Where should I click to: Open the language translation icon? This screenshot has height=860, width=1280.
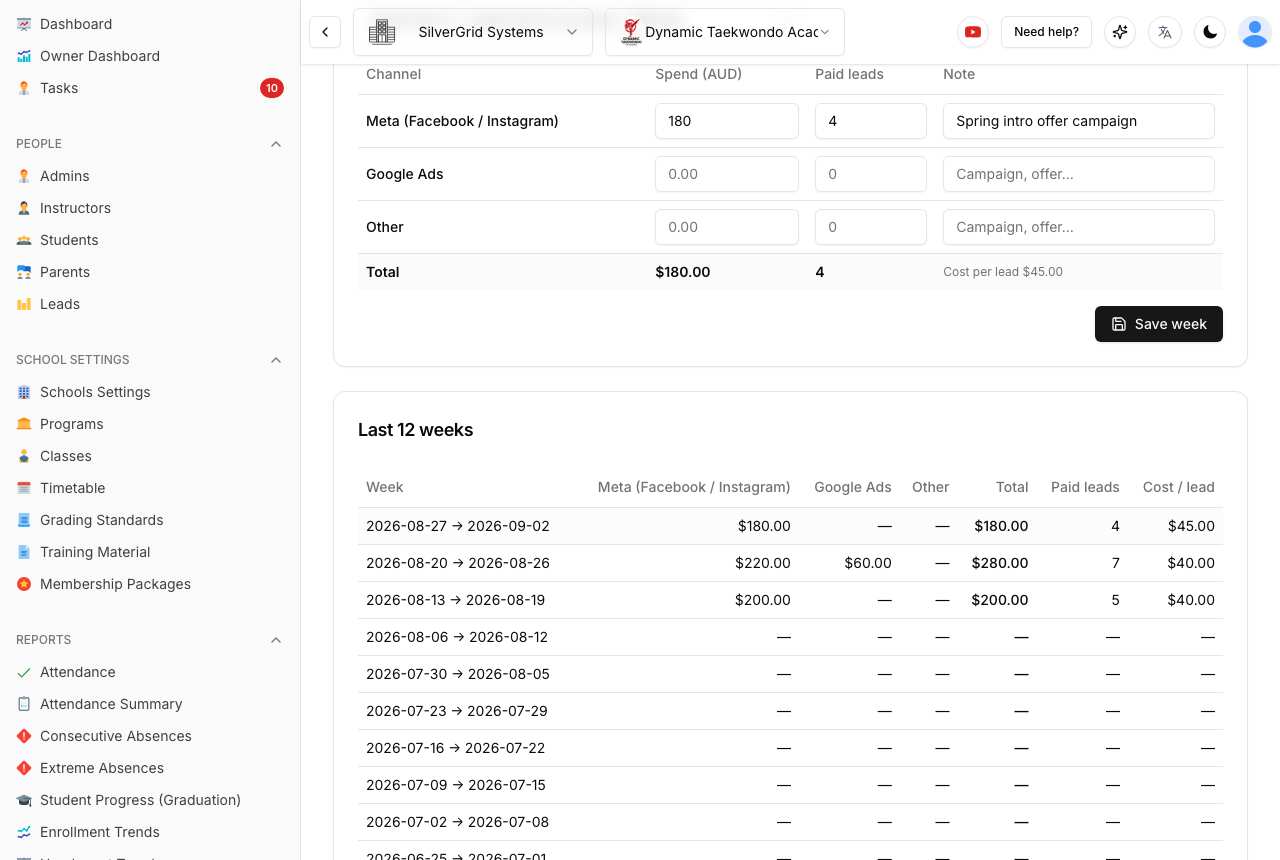click(x=1165, y=32)
